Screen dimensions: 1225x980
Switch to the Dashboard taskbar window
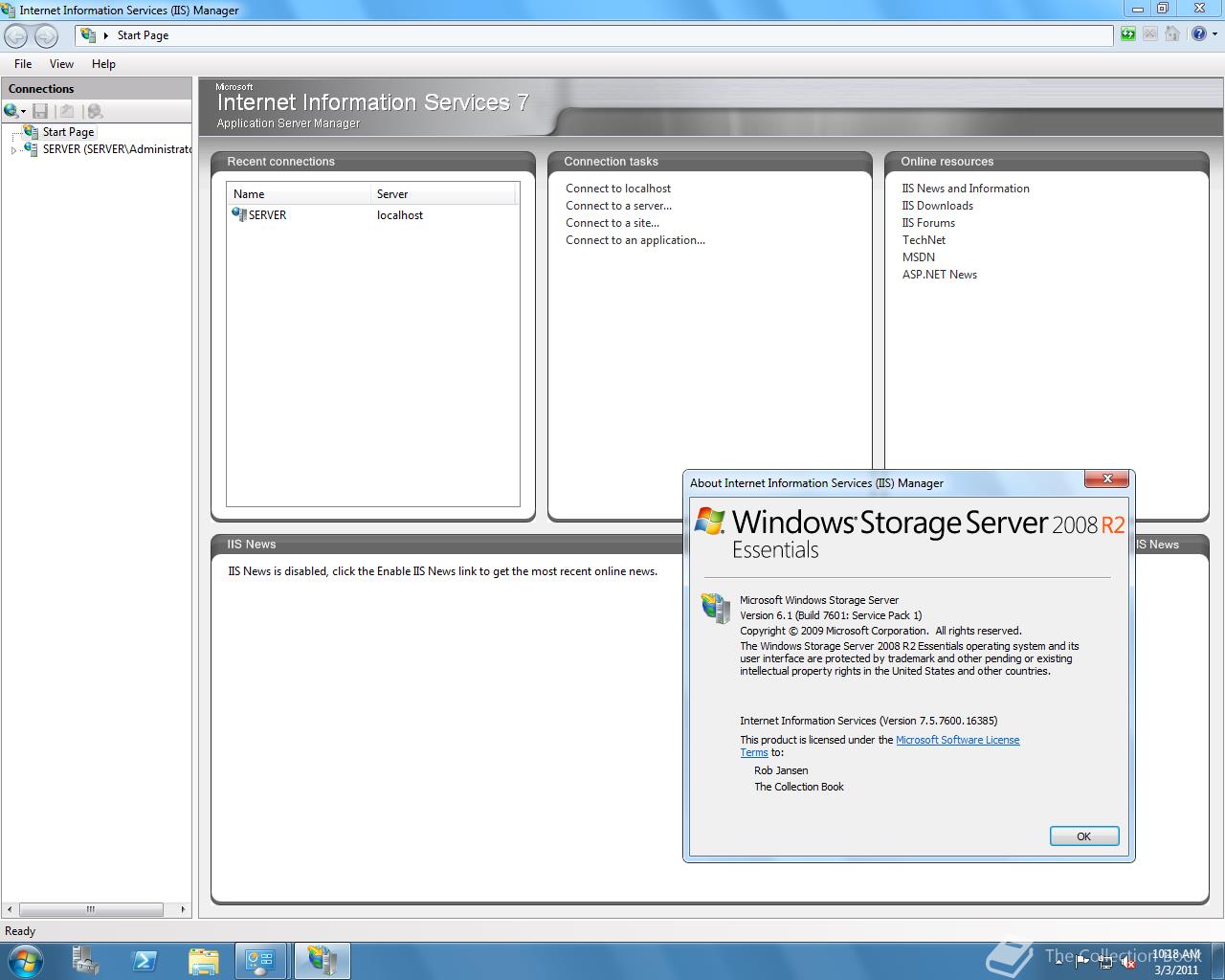point(260,961)
